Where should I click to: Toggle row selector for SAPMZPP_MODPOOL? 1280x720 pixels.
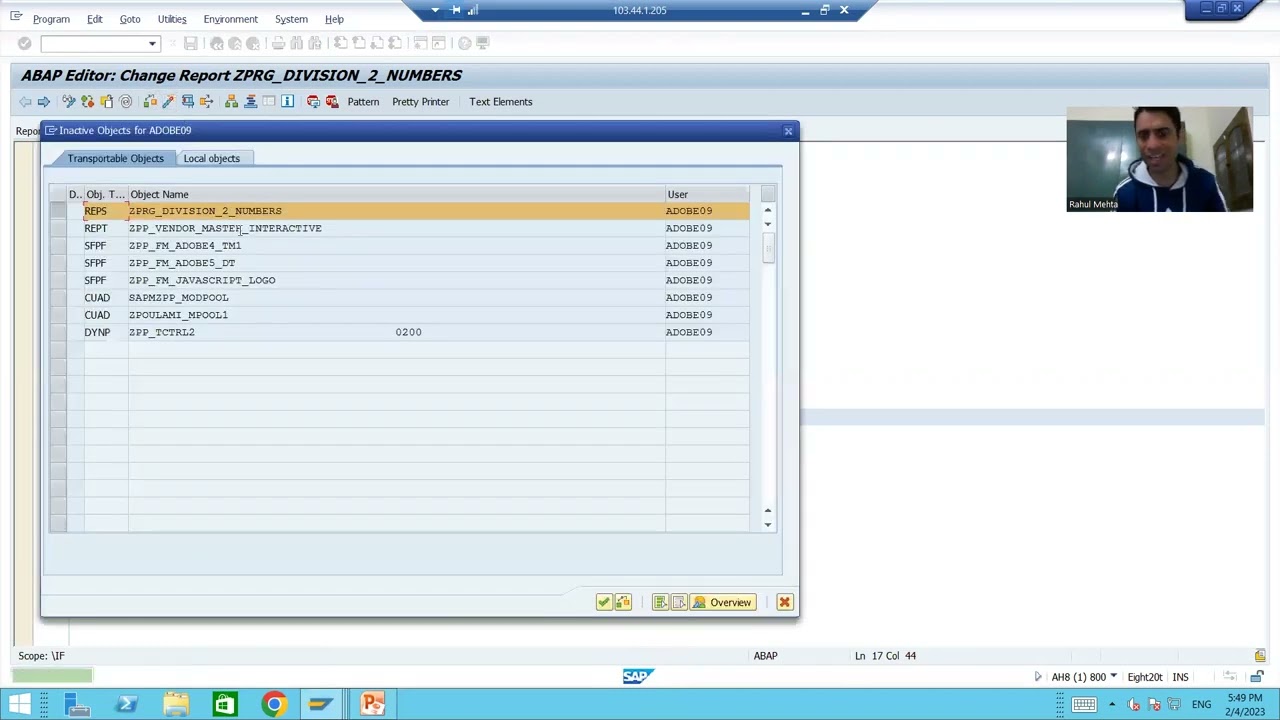[x=58, y=297]
